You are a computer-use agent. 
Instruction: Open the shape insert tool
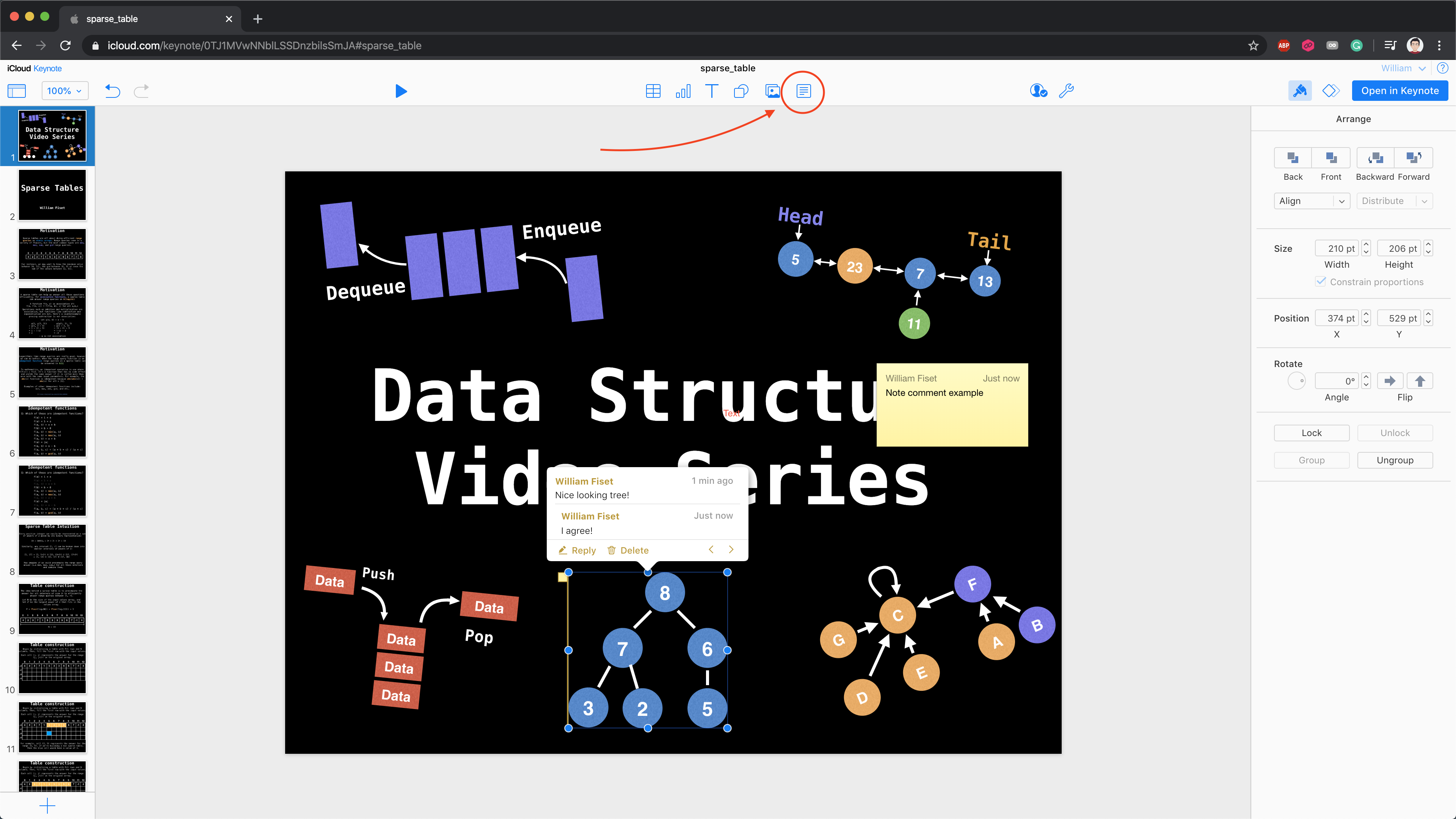pyautogui.click(x=741, y=91)
